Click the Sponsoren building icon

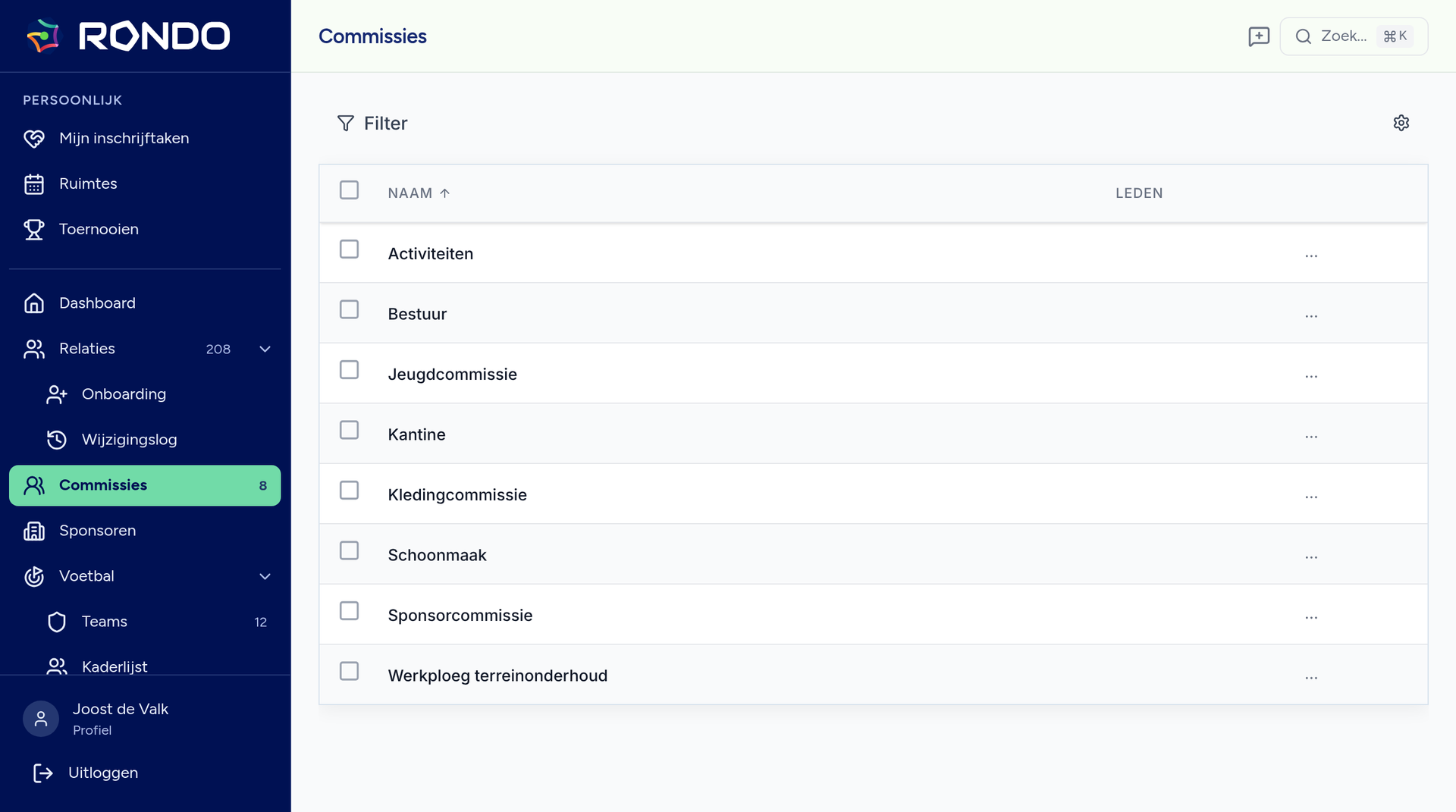(x=34, y=531)
